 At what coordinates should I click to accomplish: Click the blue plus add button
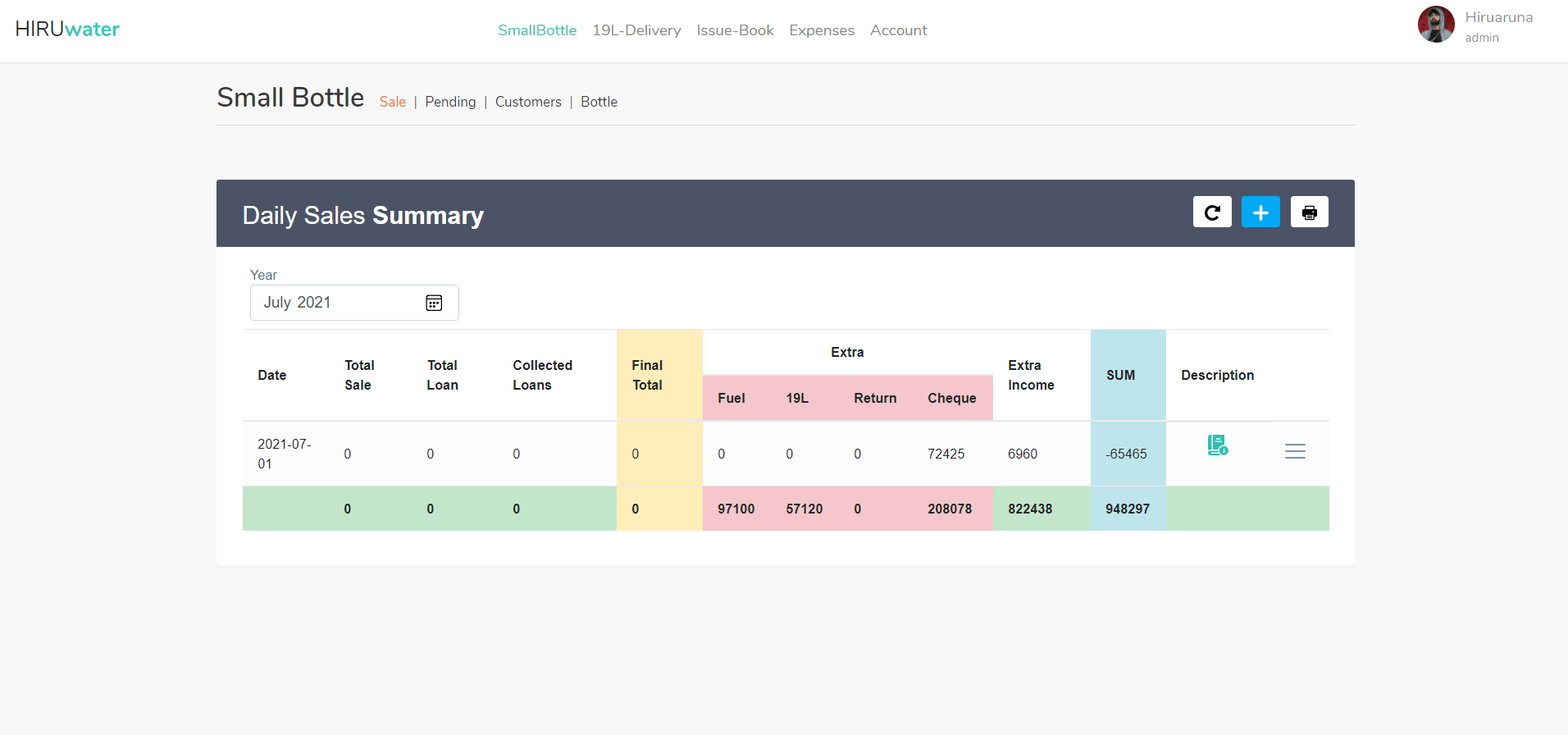1260,212
